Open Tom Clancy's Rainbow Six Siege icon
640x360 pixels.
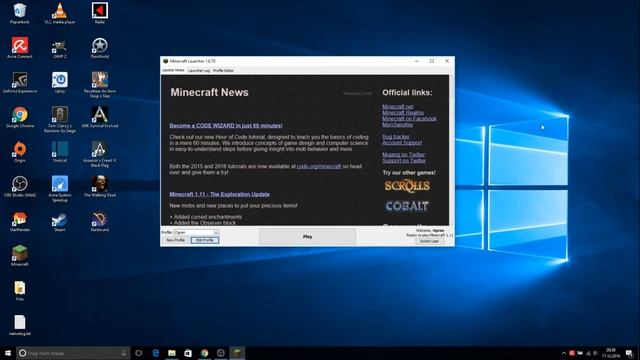point(60,120)
